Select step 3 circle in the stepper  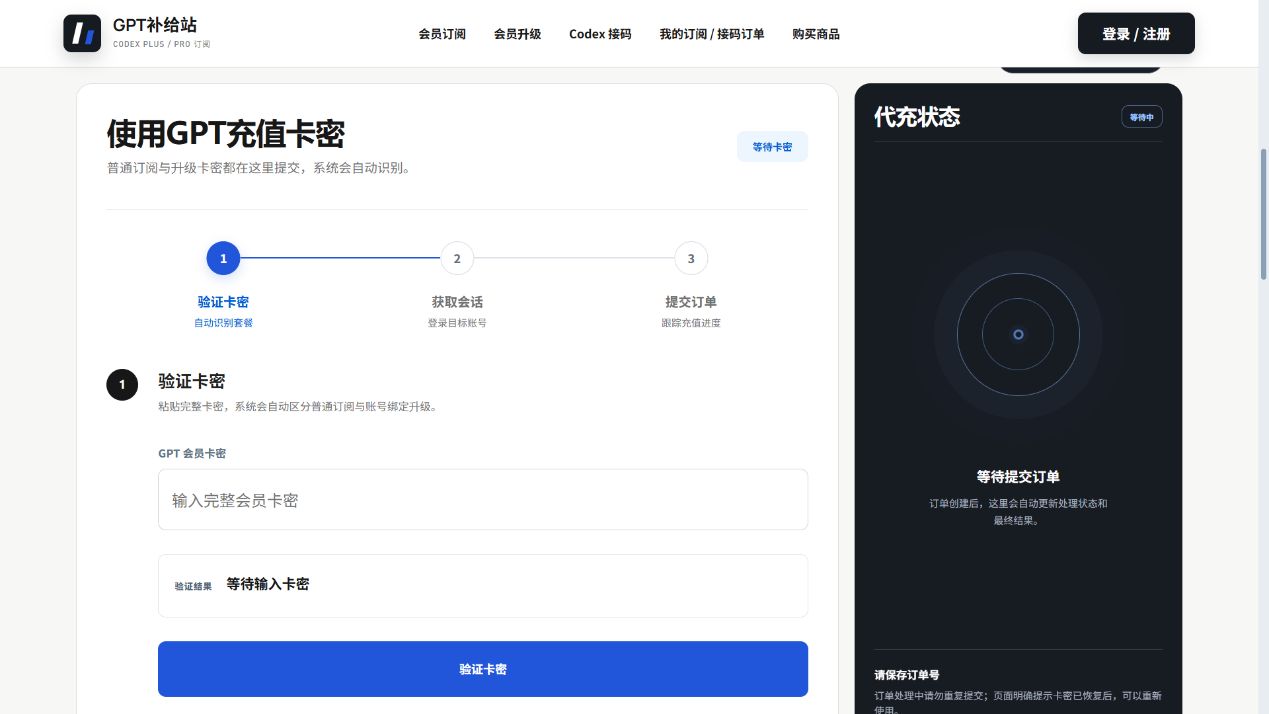691,258
